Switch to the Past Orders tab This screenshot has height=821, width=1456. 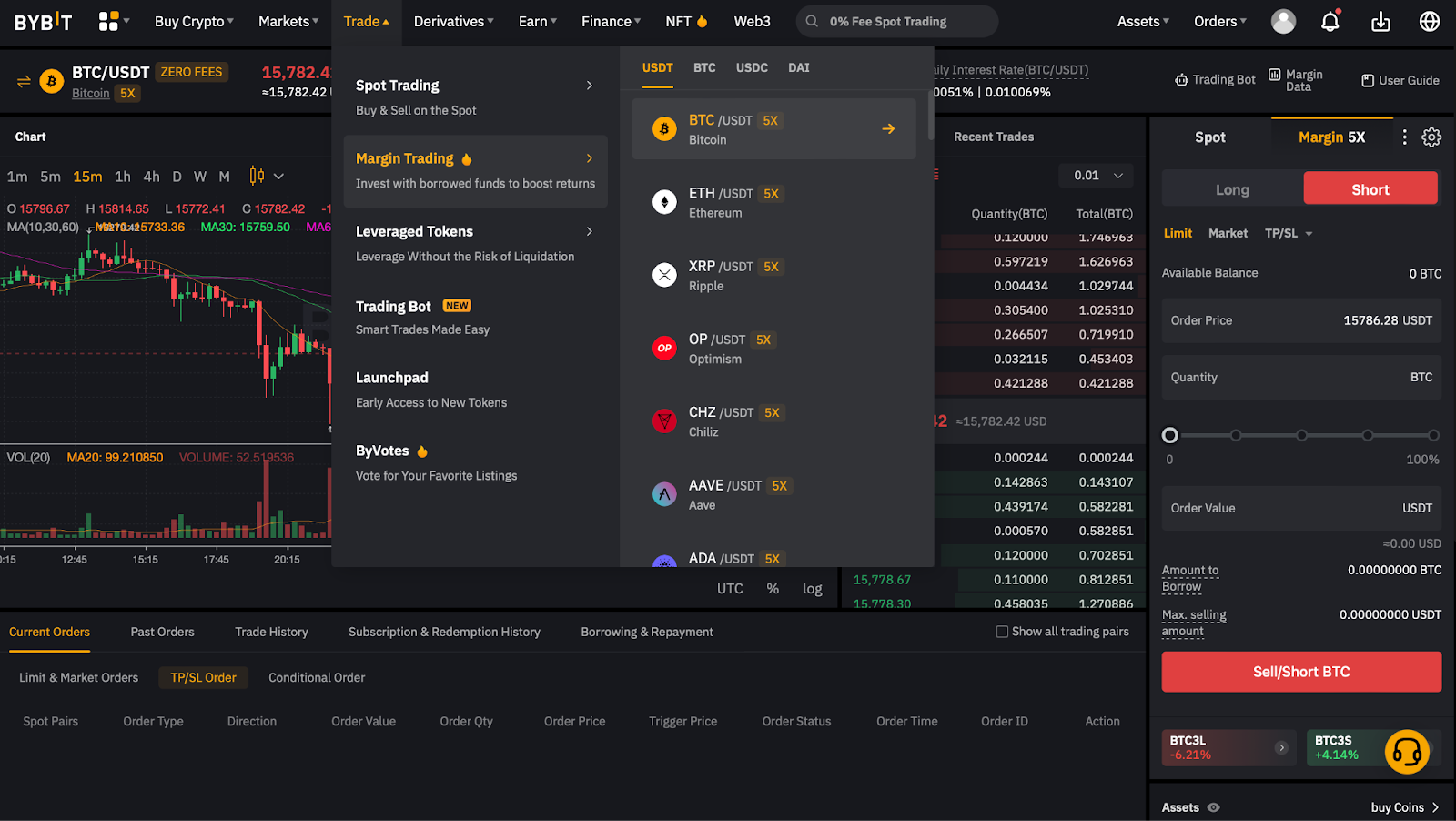162,632
